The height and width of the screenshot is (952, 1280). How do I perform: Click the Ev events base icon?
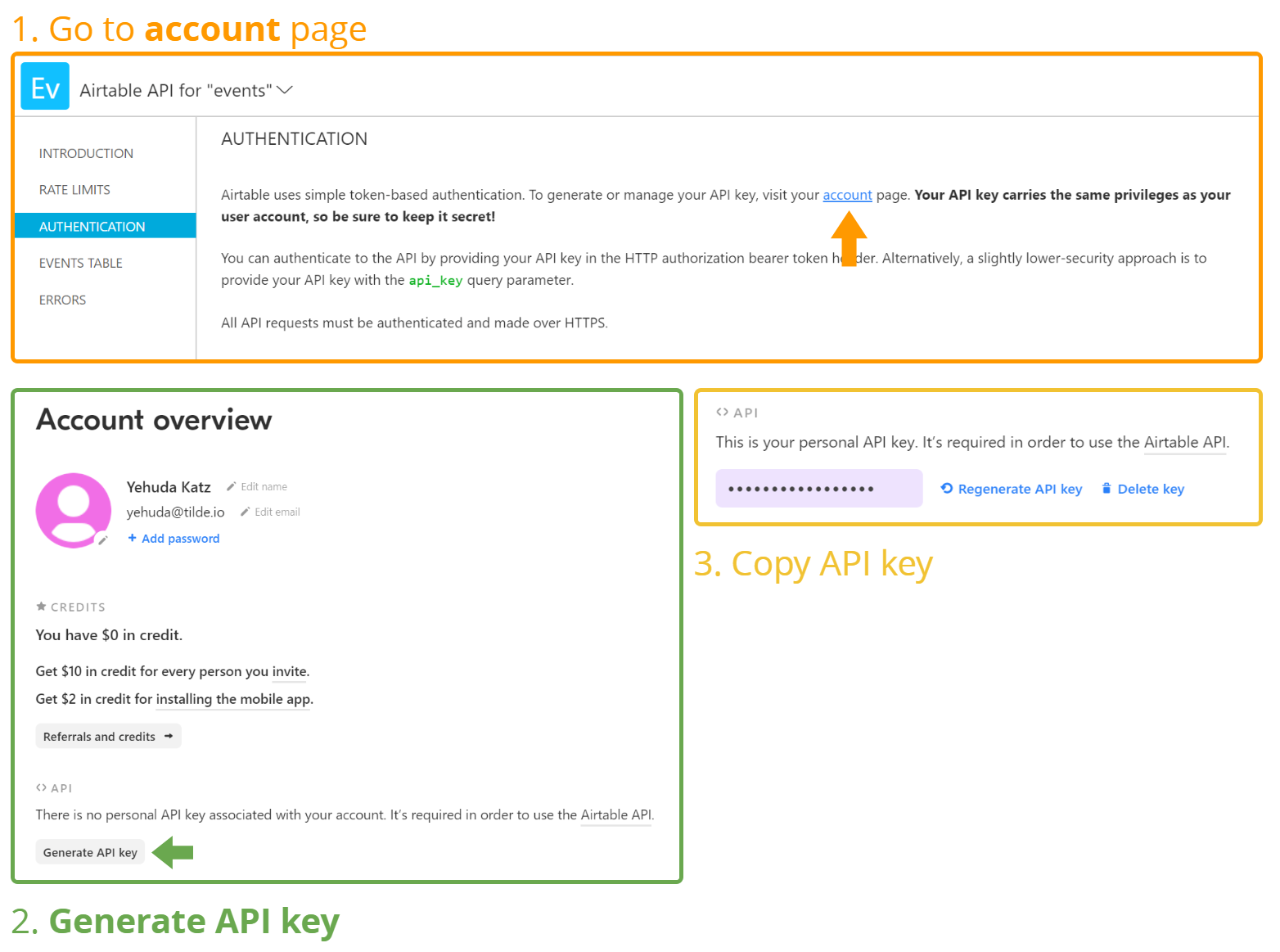pyautogui.click(x=45, y=86)
